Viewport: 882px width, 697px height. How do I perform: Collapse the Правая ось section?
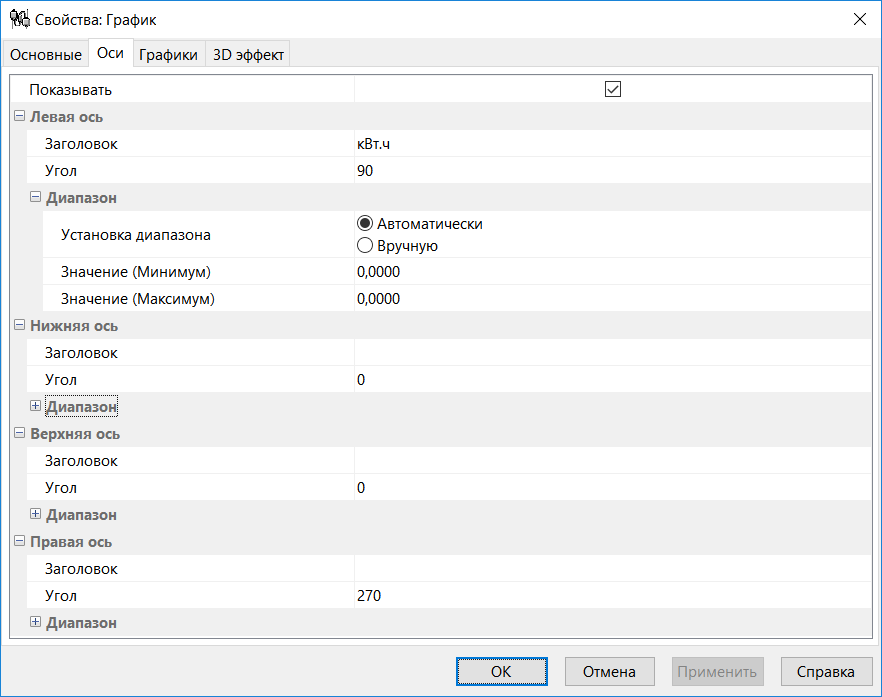pyautogui.click(x=18, y=541)
